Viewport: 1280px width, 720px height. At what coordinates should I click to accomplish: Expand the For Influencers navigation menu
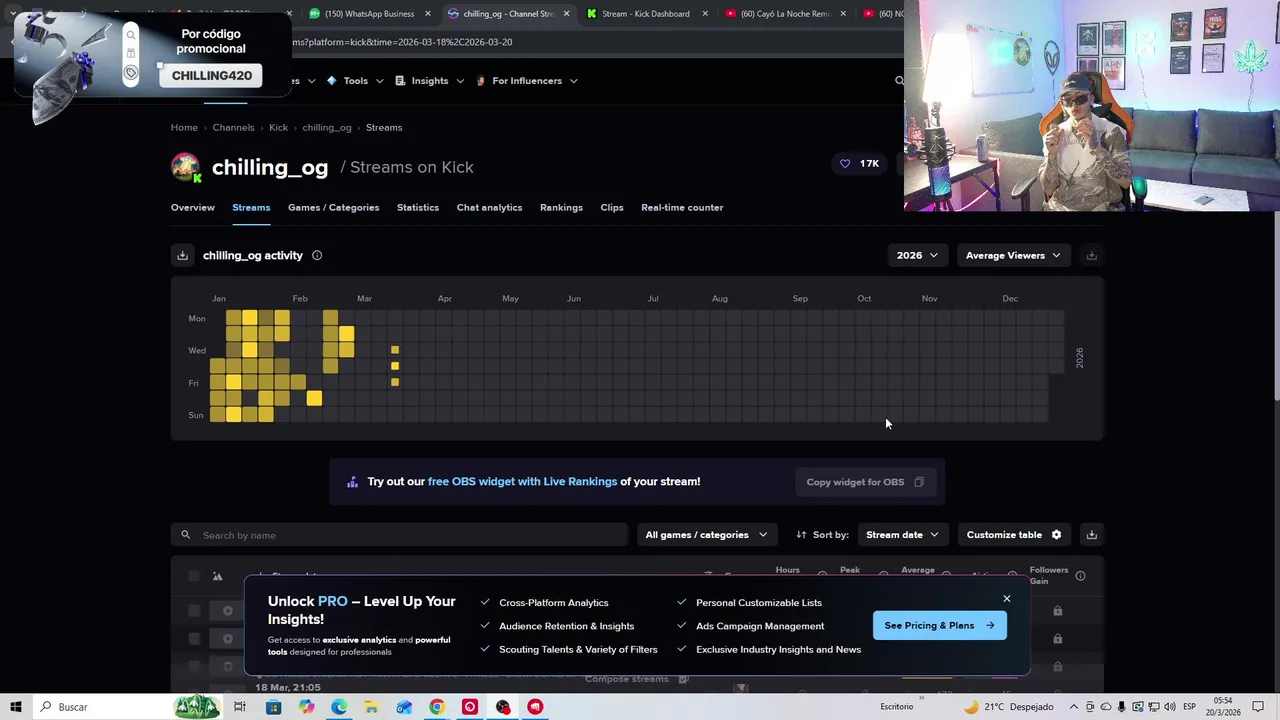tap(527, 81)
